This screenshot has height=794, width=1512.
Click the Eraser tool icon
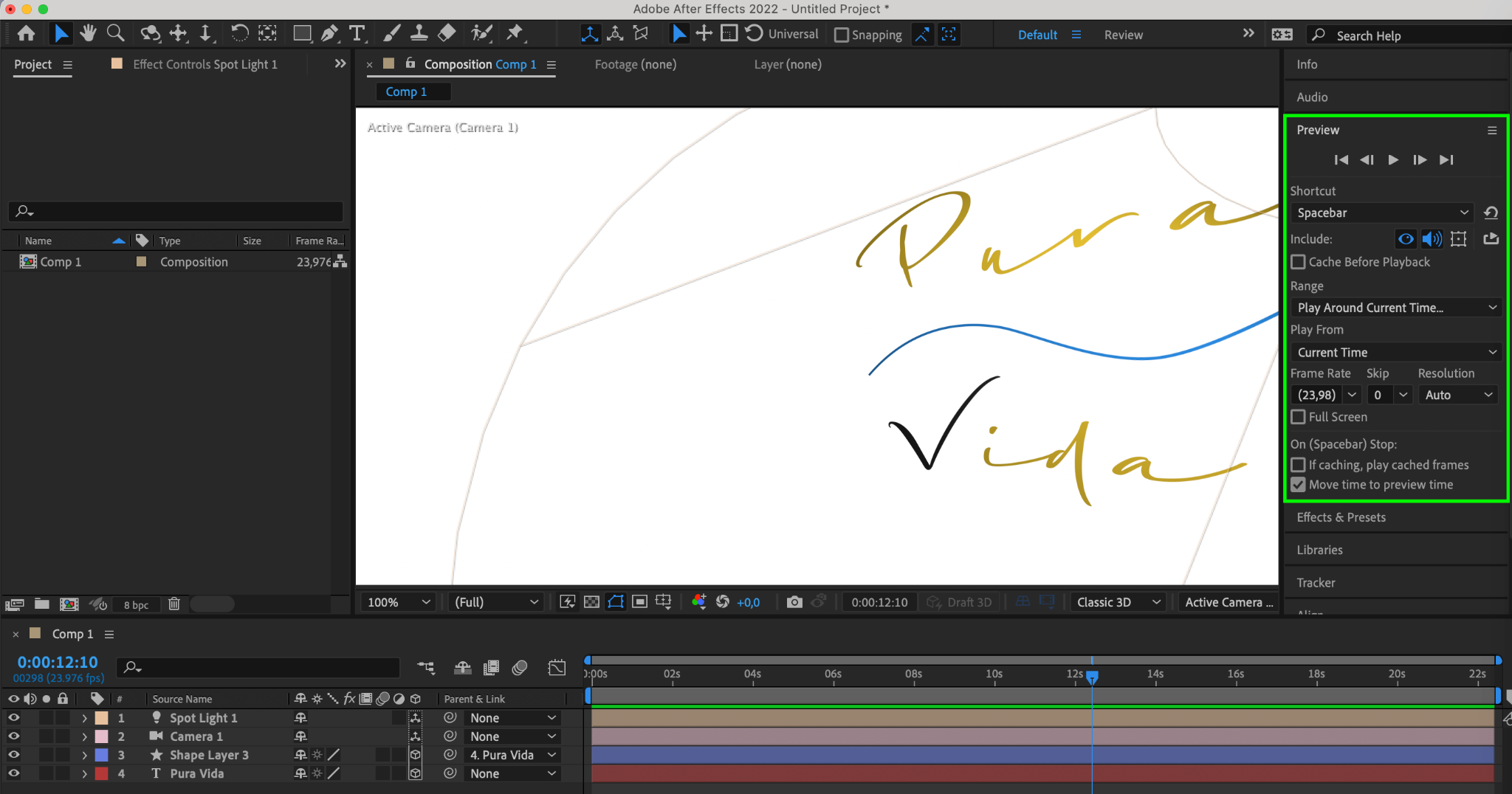pyautogui.click(x=447, y=33)
